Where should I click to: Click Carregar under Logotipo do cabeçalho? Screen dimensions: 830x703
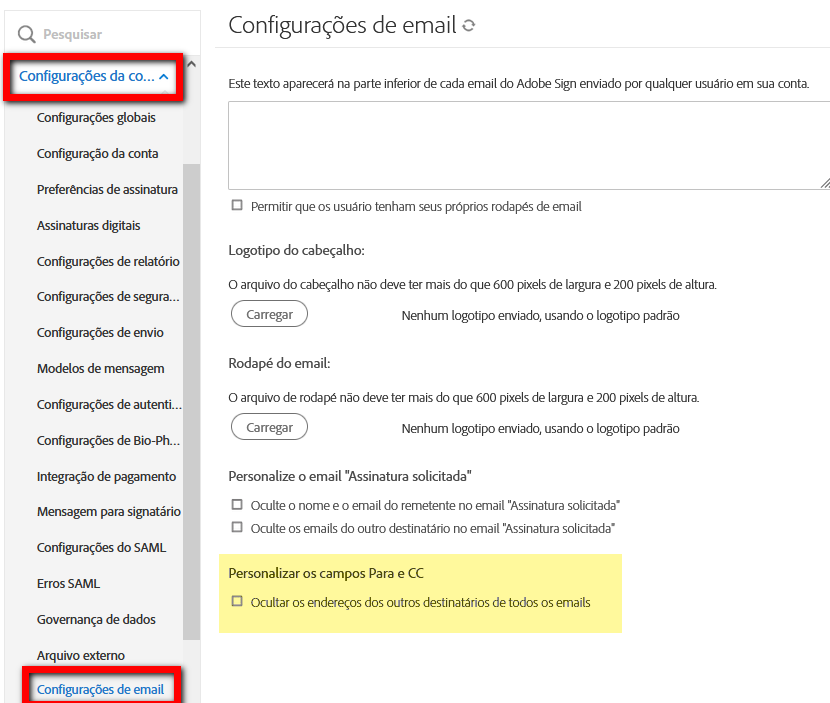point(269,313)
